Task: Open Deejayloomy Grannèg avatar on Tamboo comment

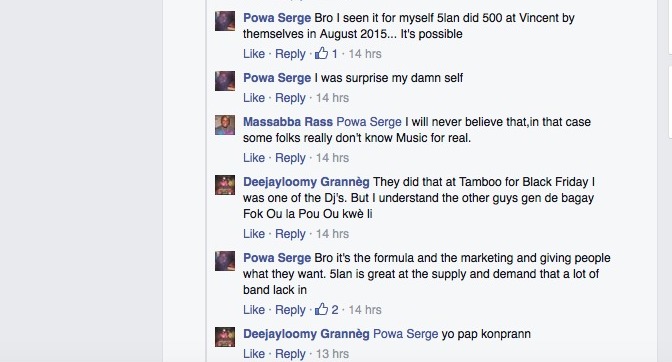Action: (225, 185)
